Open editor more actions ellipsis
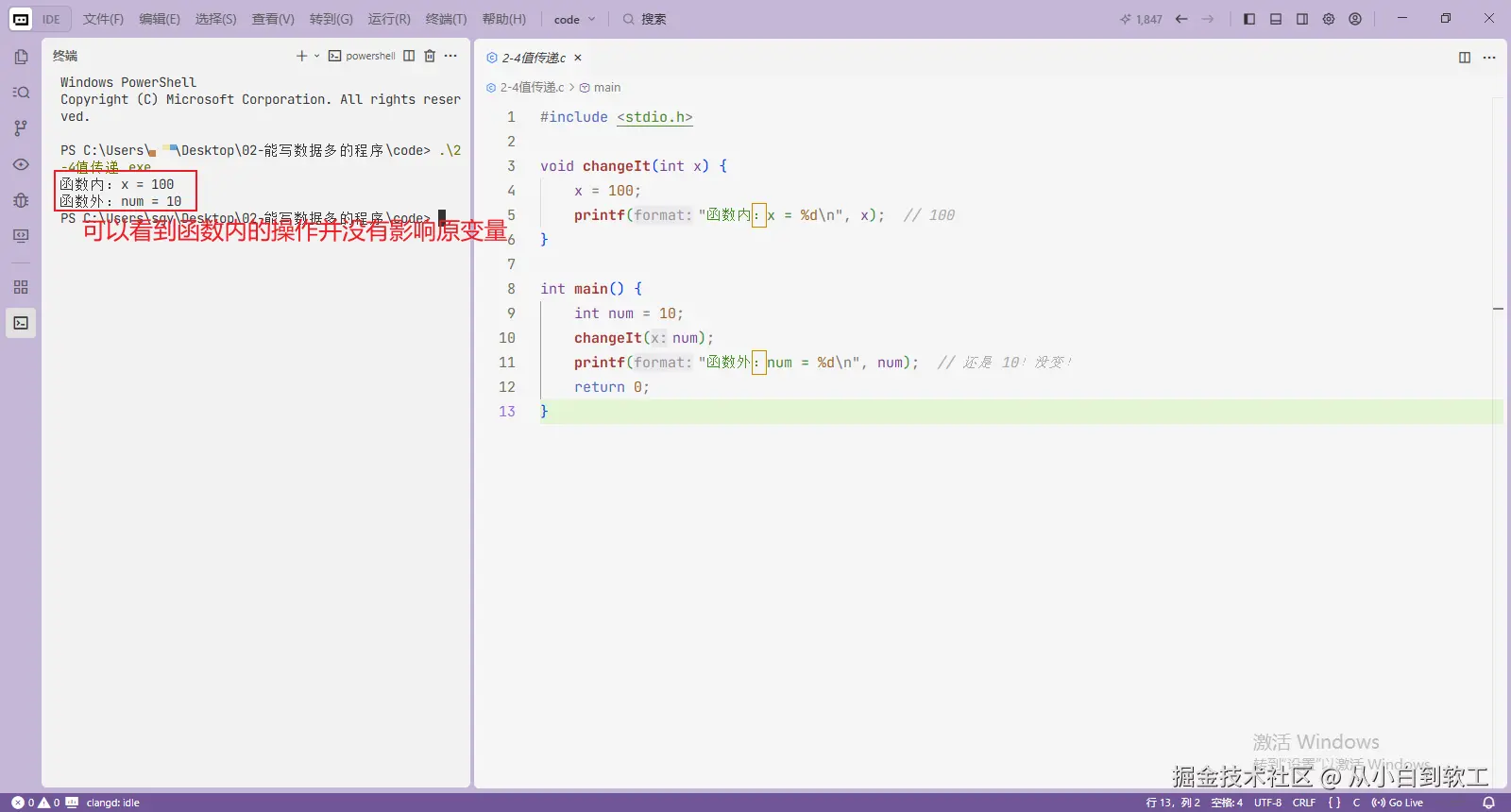This screenshot has width=1511, height=812. coord(1489,58)
